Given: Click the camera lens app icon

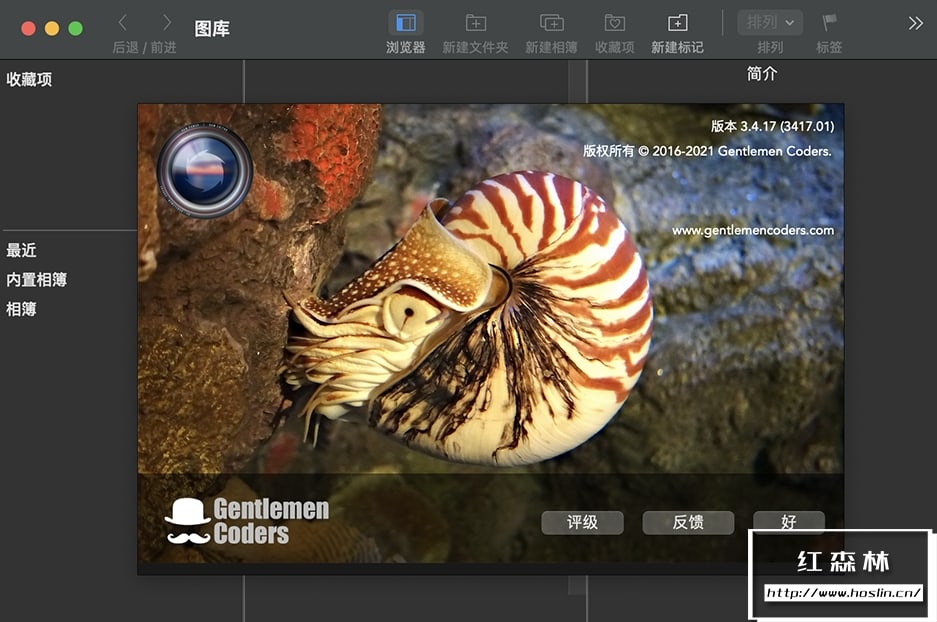Looking at the screenshot, I should (205, 170).
